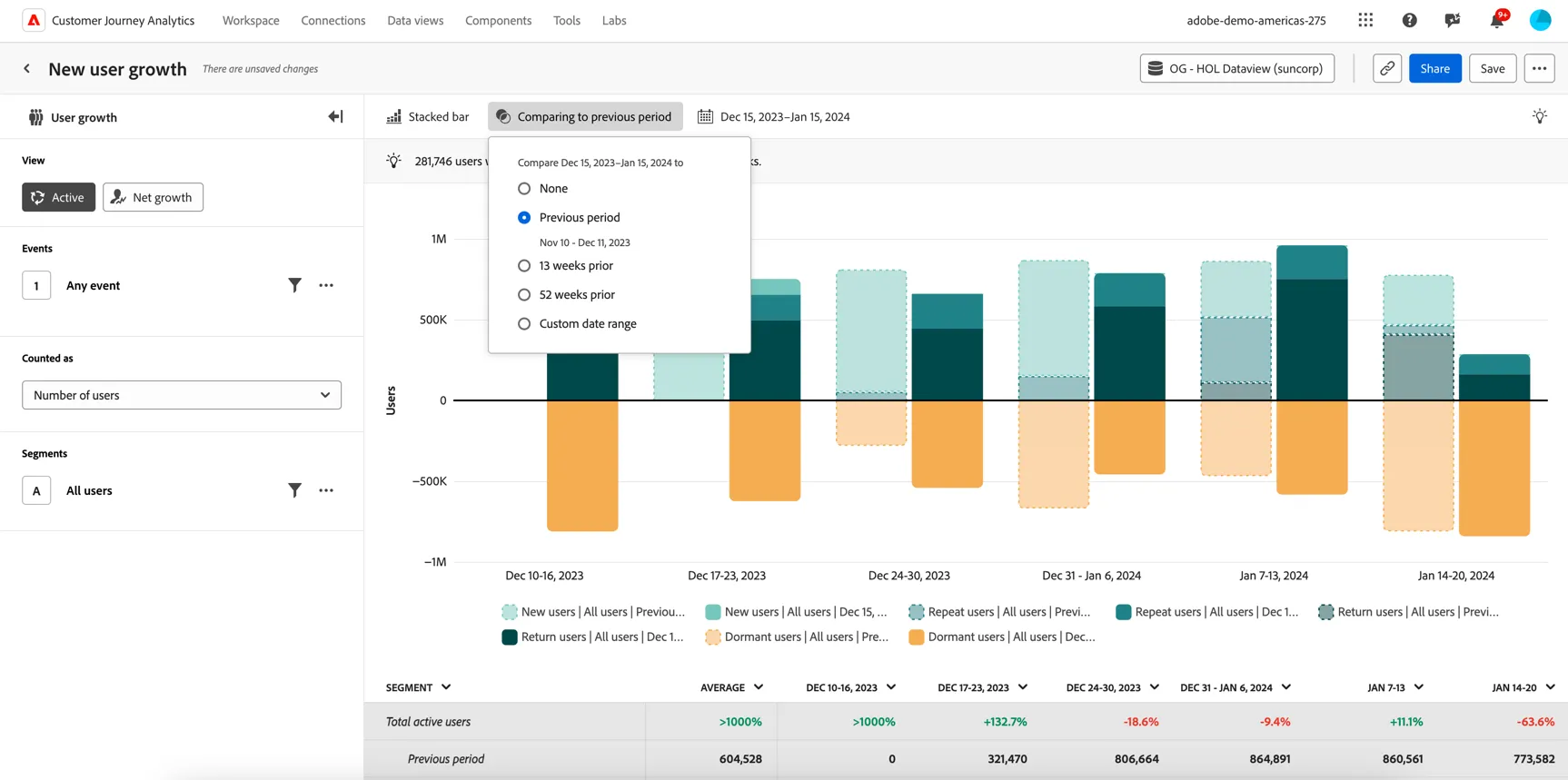
Task: Collapse the User growth side panel
Action: tap(335, 117)
